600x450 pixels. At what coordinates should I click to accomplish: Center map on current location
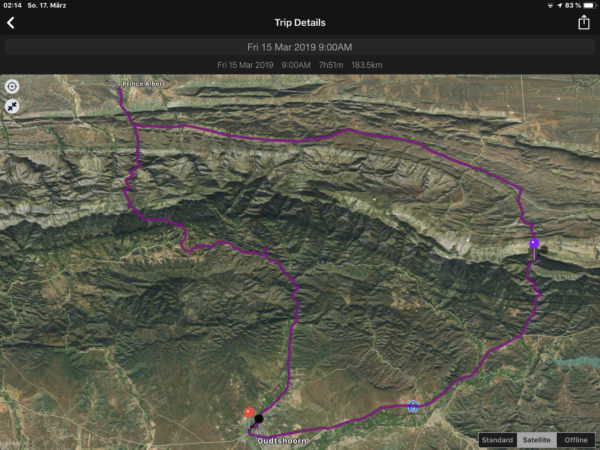tap(12, 86)
